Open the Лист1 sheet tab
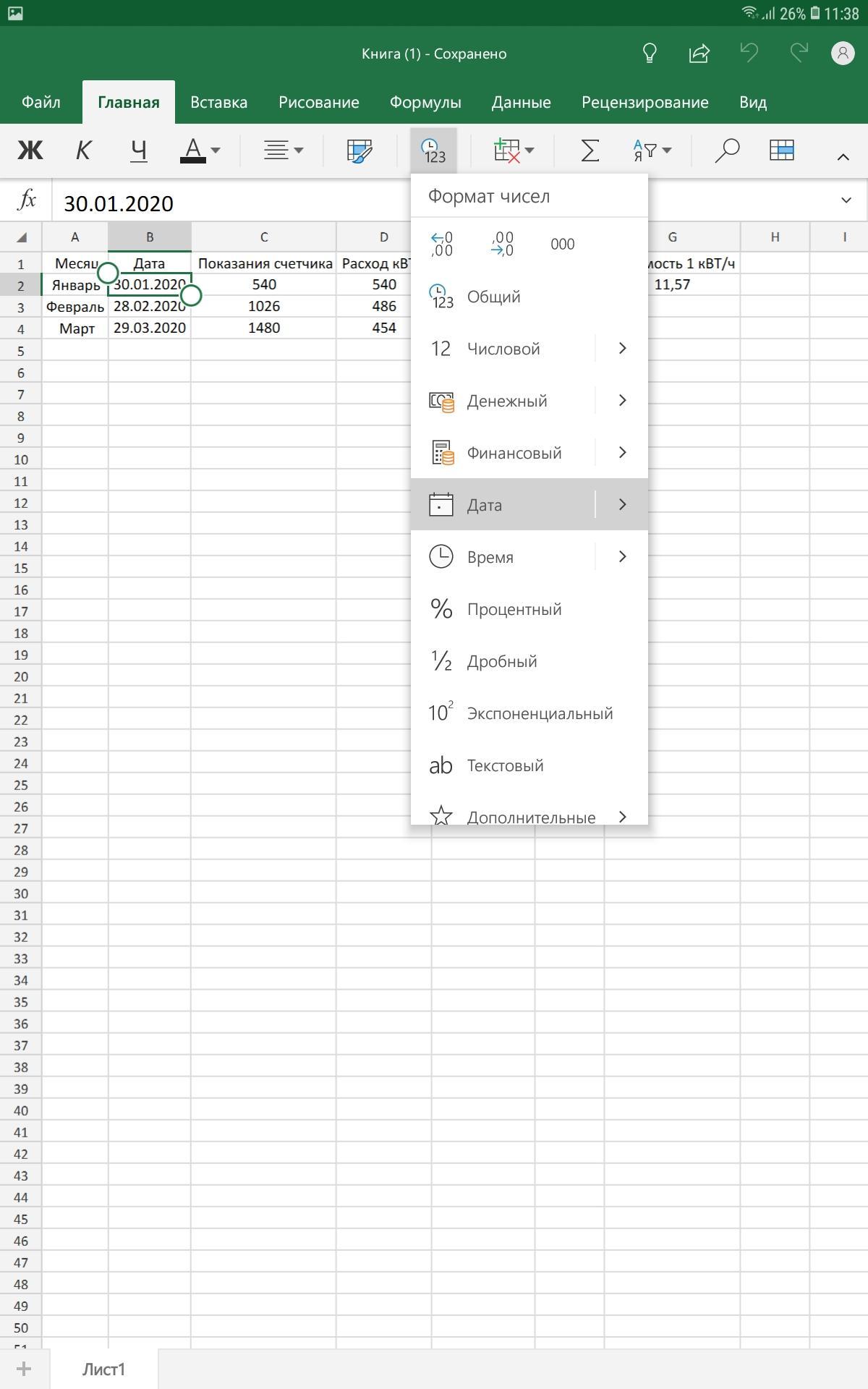 click(x=103, y=1369)
